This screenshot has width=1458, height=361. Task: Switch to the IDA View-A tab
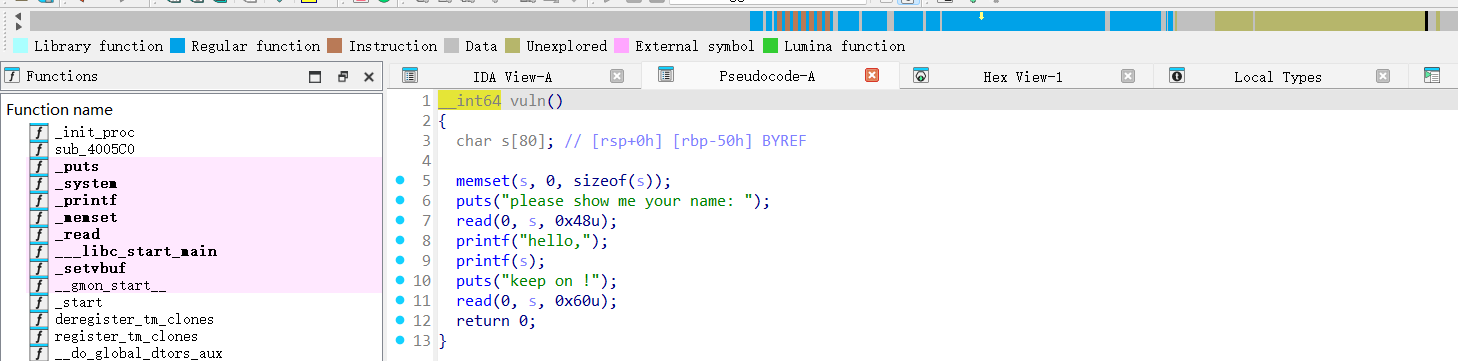click(512, 77)
